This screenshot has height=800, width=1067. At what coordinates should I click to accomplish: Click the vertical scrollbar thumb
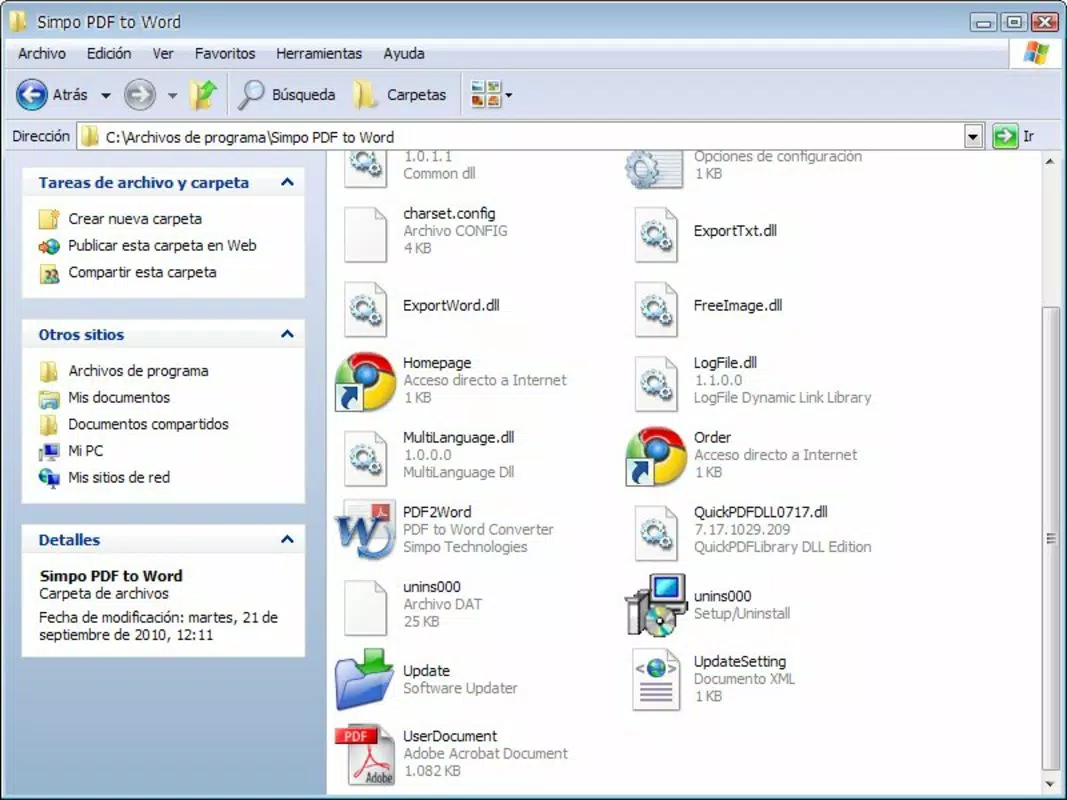[x=1050, y=538]
